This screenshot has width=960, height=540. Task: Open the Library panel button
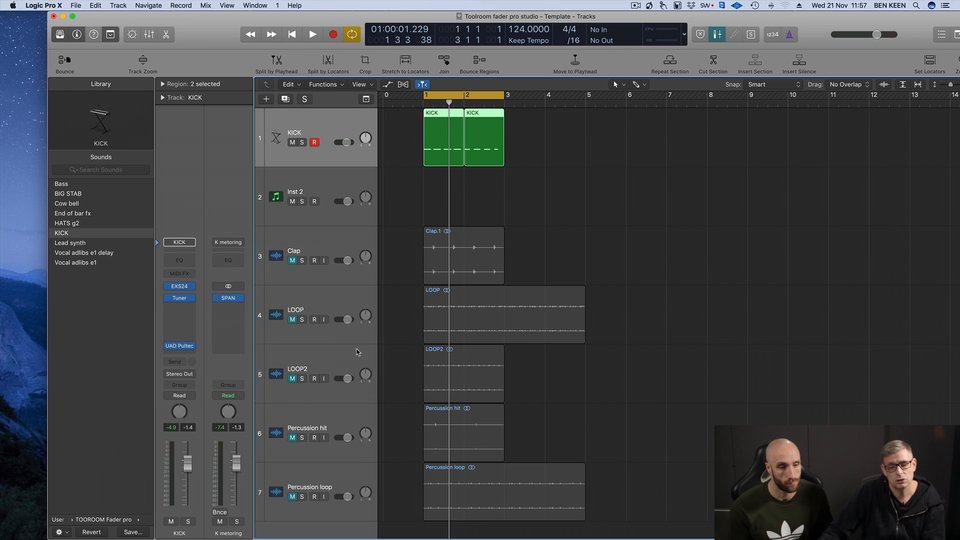[60, 34]
